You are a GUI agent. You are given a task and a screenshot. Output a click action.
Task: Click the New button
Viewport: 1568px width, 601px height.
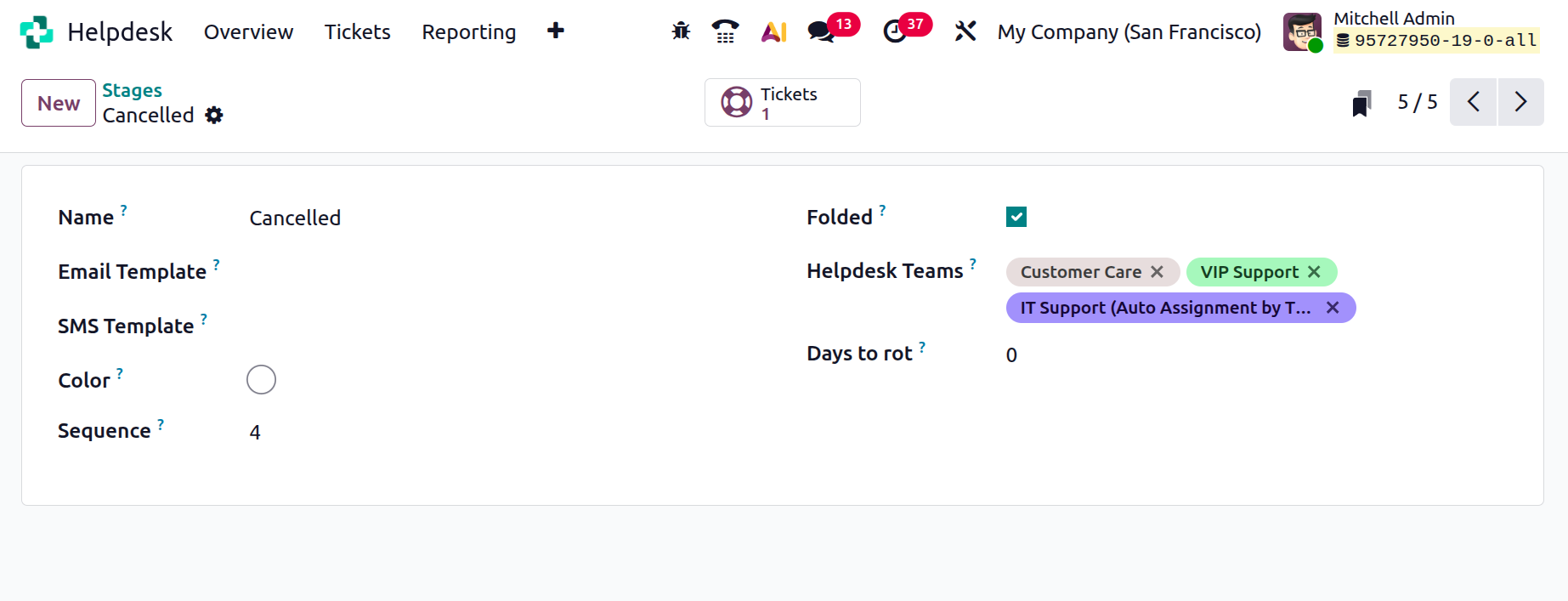click(x=58, y=102)
